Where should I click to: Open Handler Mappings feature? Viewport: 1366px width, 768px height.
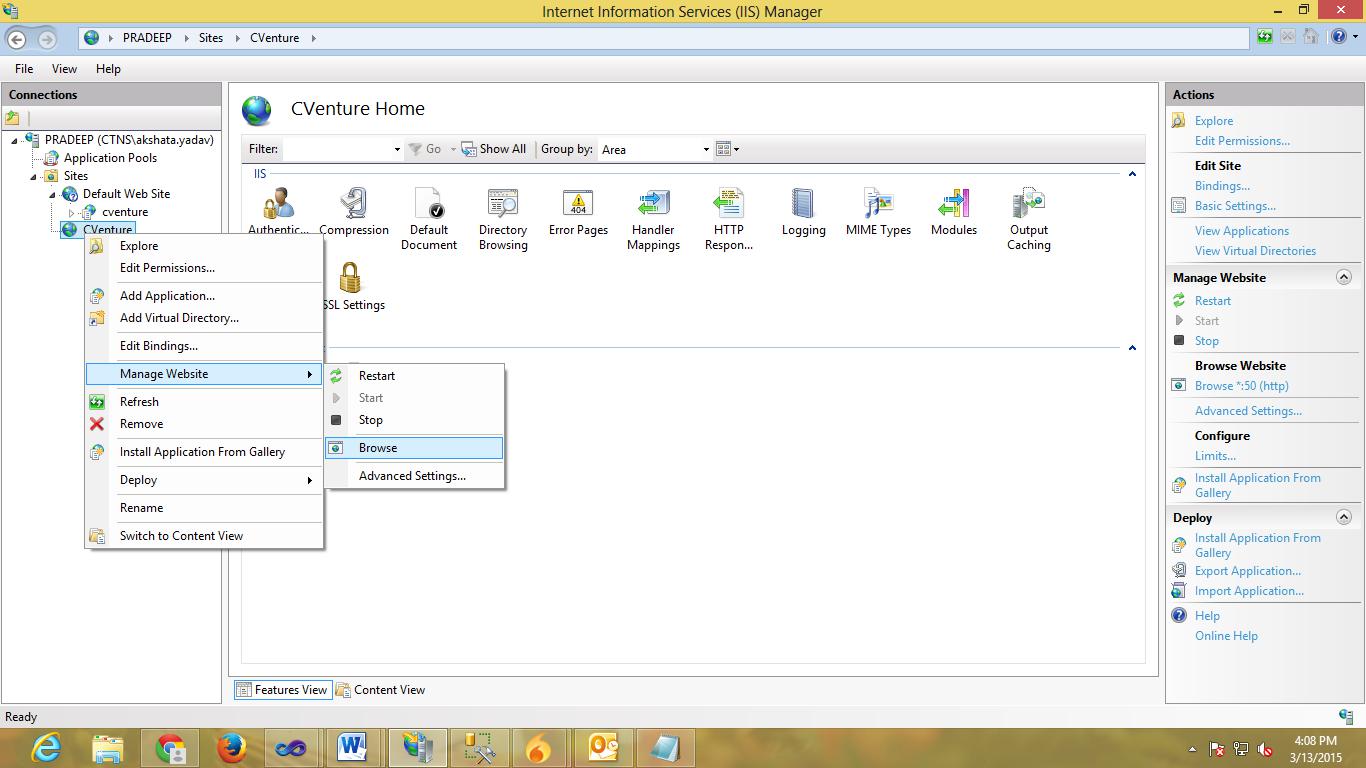coord(653,220)
